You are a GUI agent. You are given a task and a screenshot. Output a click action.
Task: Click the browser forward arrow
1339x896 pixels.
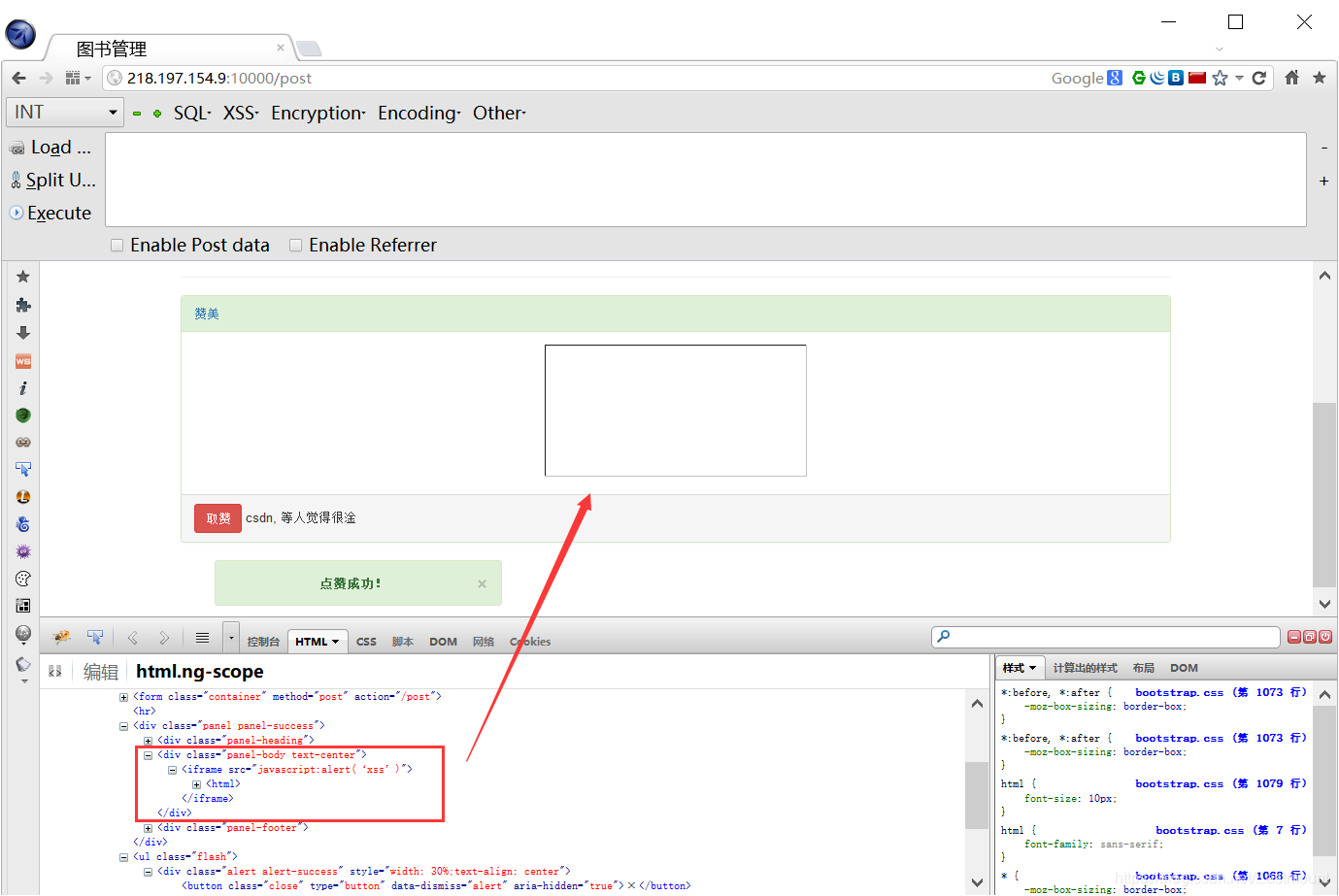point(46,78)
